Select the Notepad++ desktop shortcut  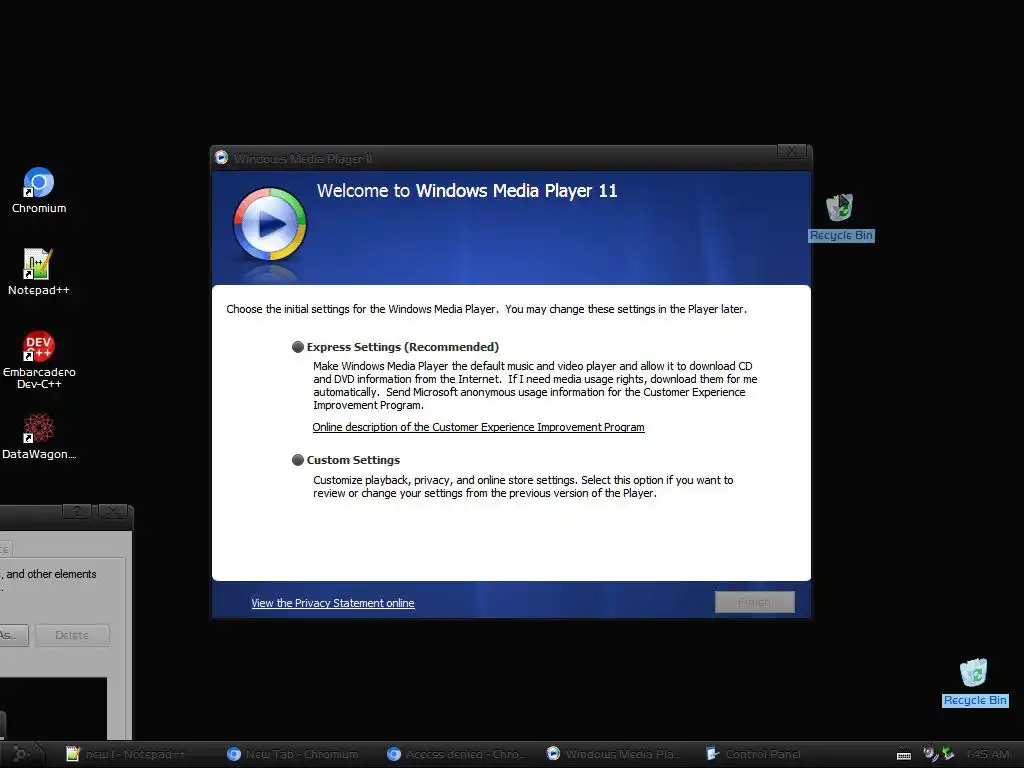click(x=39, y=272)
